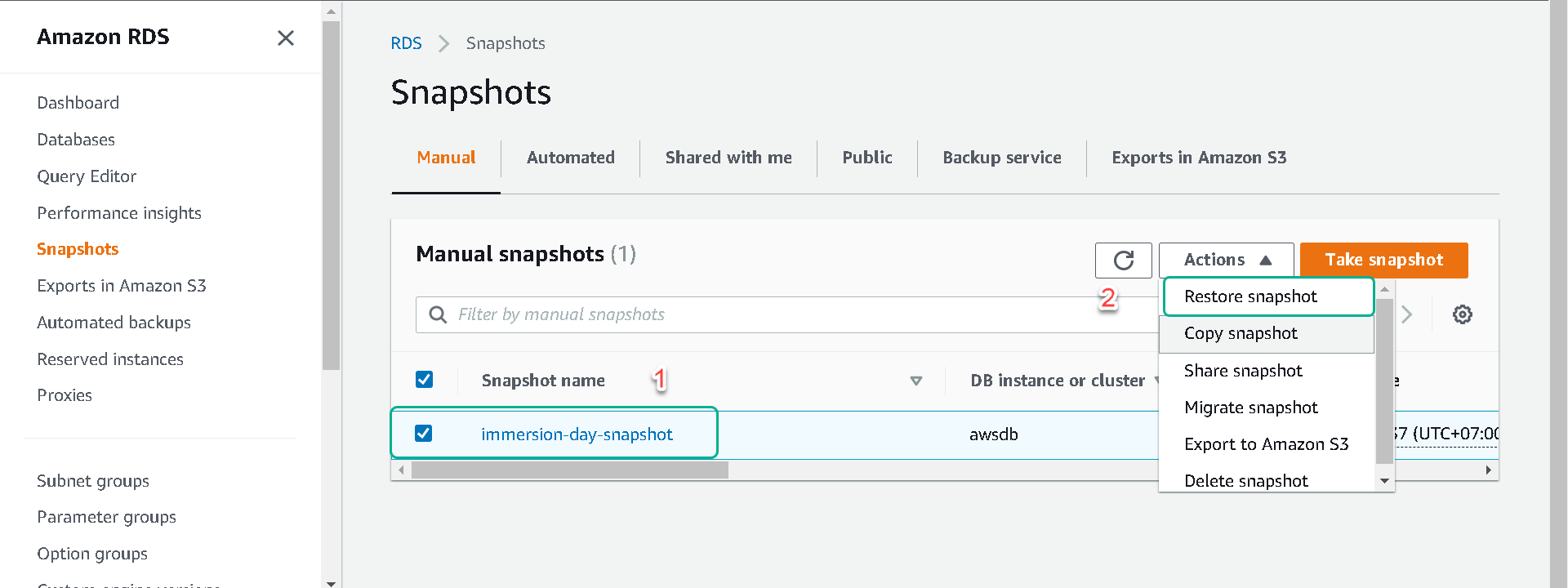Collapse the Actions dropdown
Screen dimensions: 1568x588
(x=1226, y=261)
